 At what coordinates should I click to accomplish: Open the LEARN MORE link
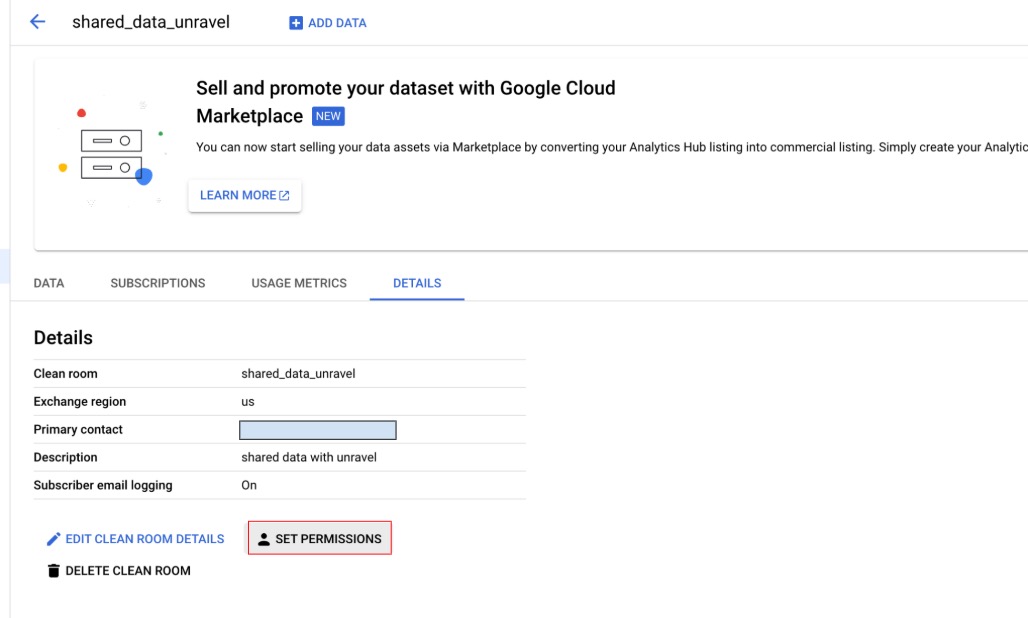(238, 195)
